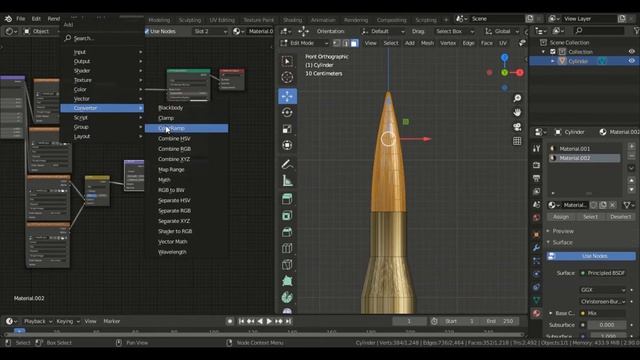The image size is (640, 360).
Task: Click the zoom viewport magnifier icon
Action: [517, 98]
